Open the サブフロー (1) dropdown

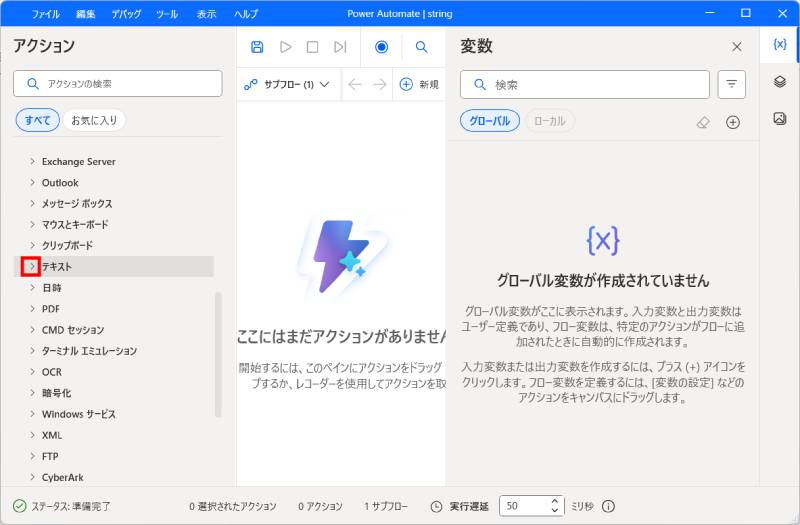click(x=287, y=84)
